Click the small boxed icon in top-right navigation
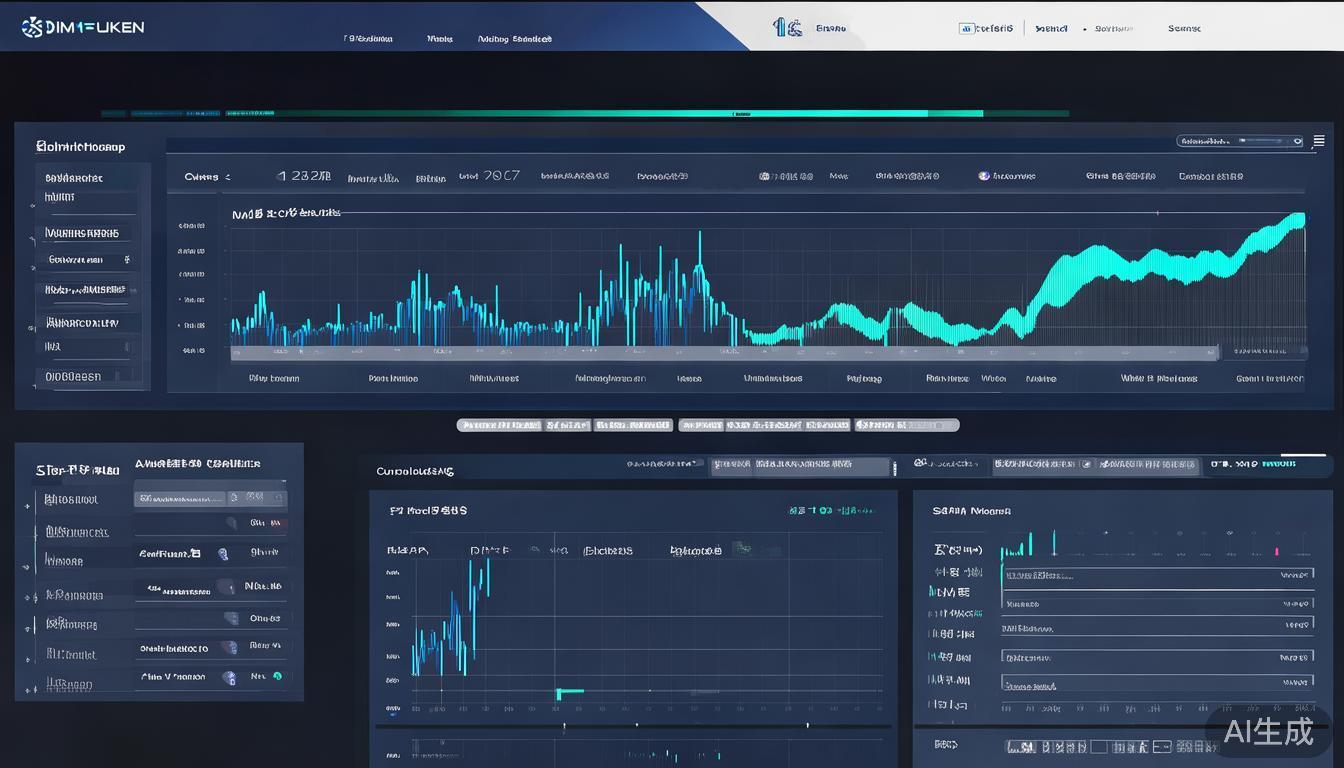 [966, 29]
